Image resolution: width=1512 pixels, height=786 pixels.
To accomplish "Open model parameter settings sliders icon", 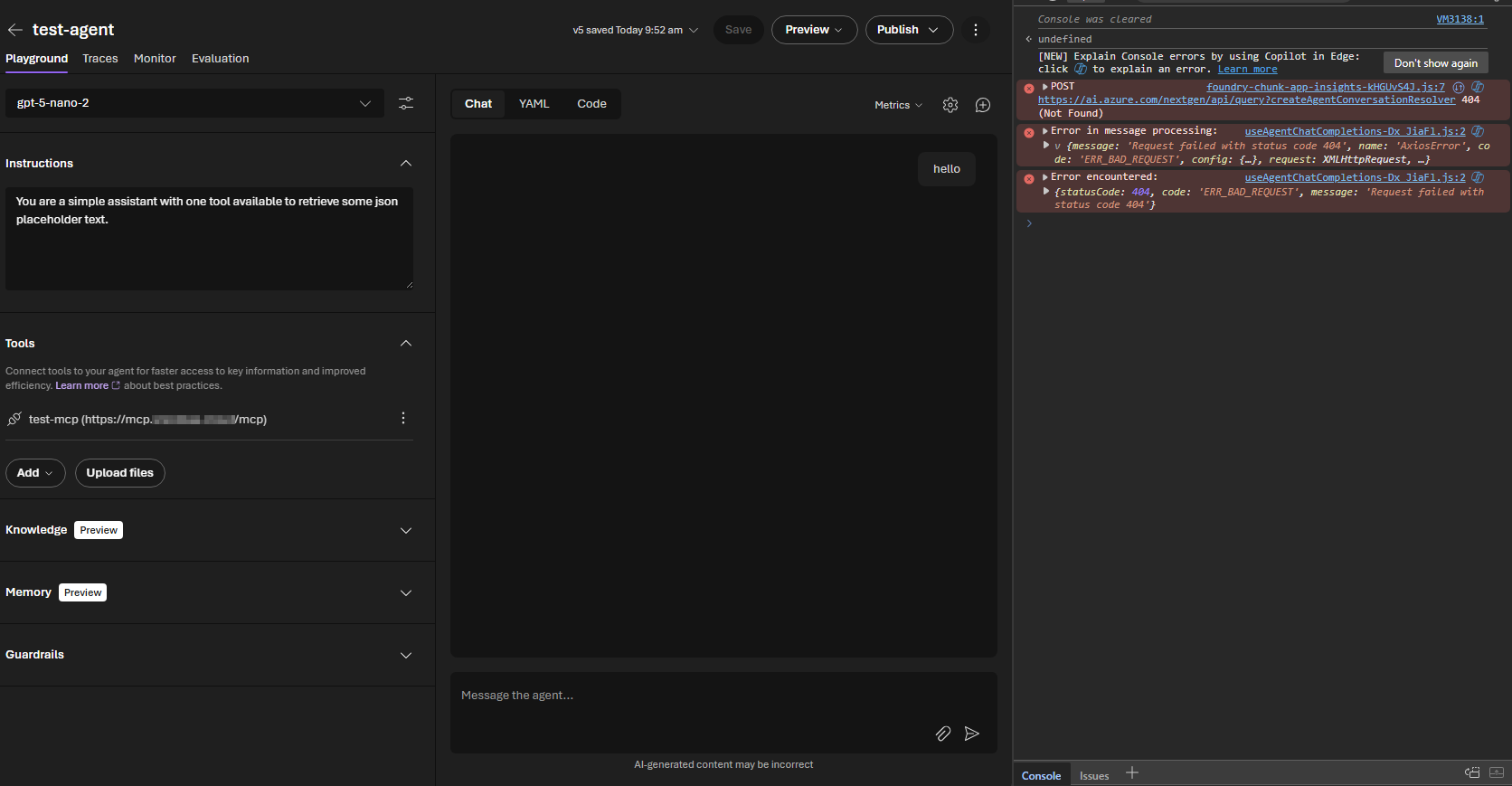I will [x=406, y=103].
